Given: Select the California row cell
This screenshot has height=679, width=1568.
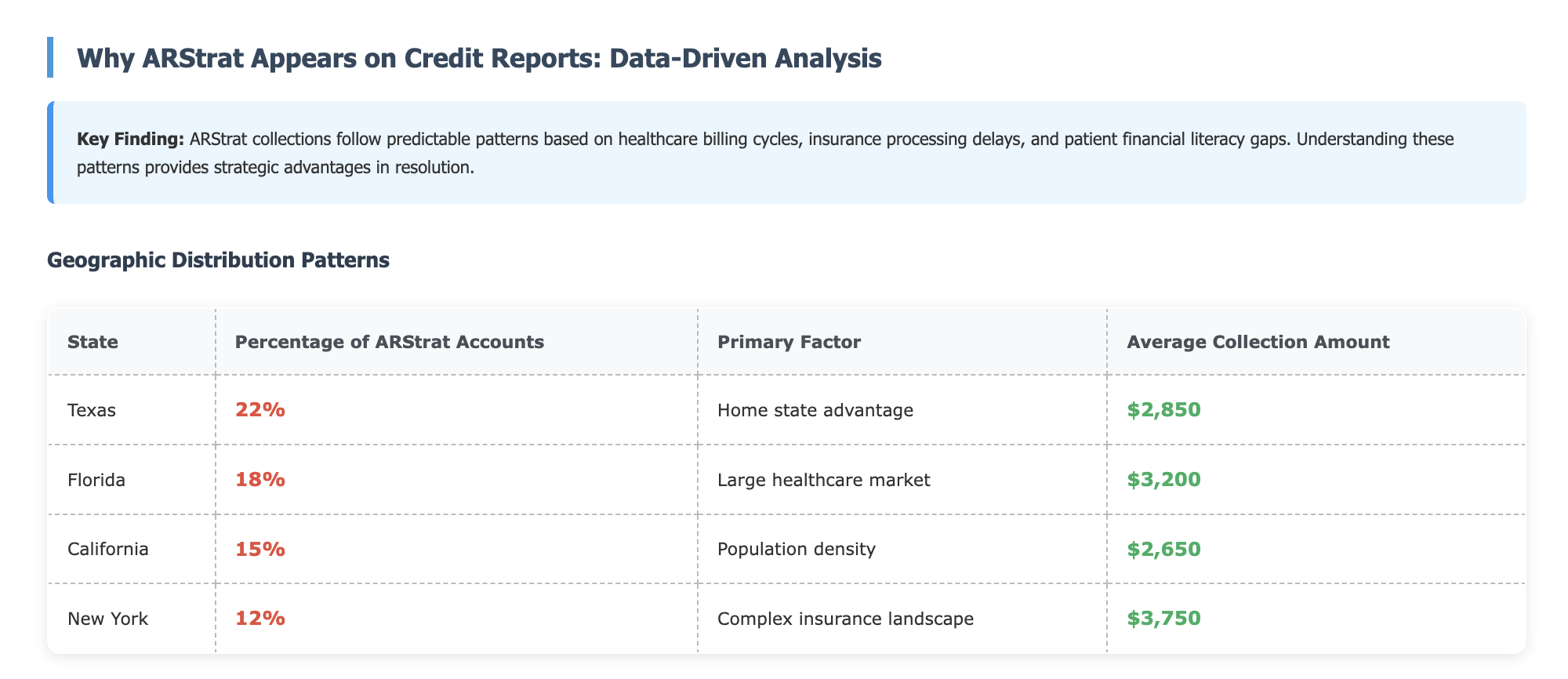Looking at the screenshot, I should click(x=132, y=549).
